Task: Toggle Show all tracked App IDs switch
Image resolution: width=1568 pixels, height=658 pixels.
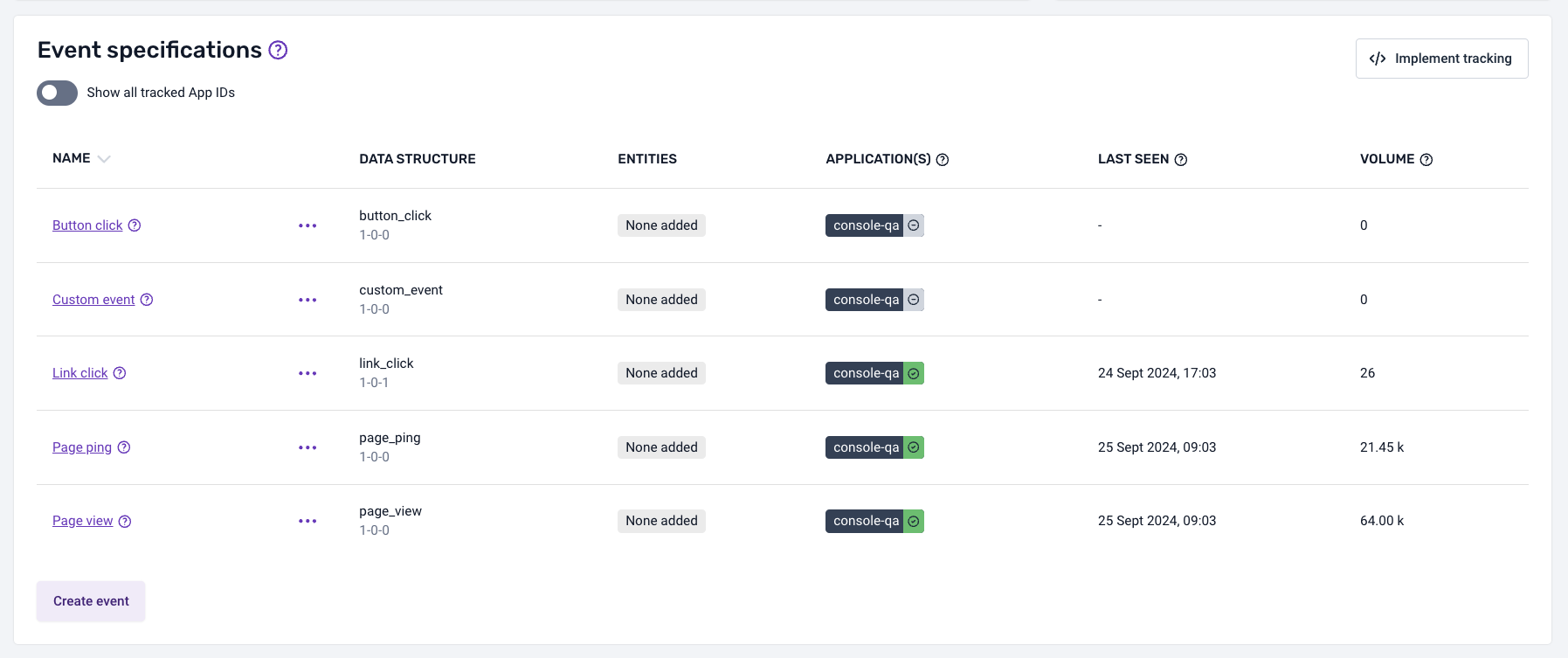Action: coord(57,93)
